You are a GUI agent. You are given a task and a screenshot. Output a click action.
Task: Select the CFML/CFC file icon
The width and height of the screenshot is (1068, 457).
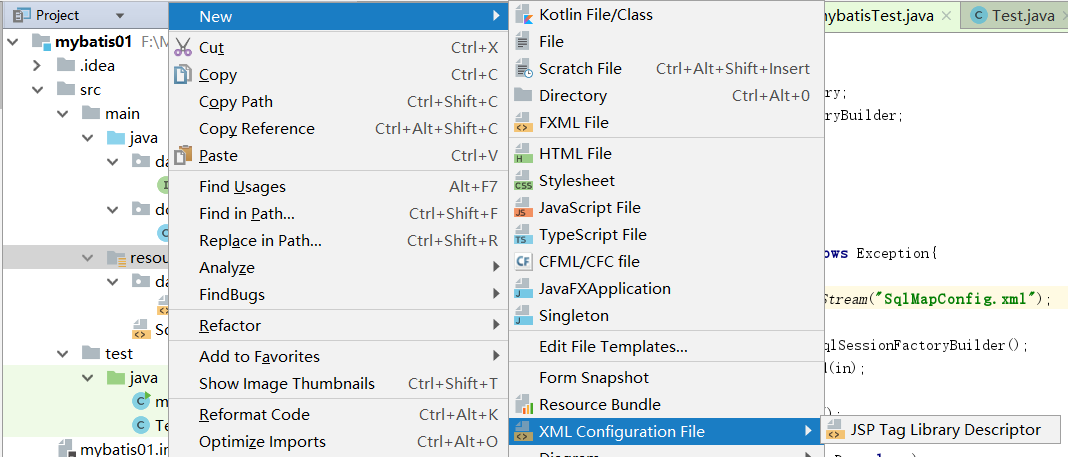click(523, 262)
